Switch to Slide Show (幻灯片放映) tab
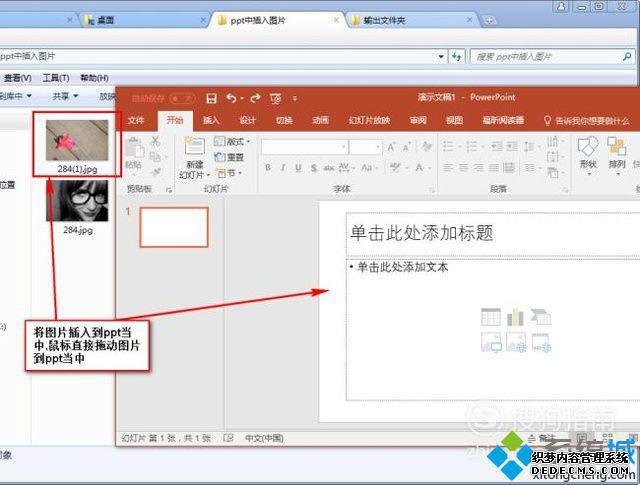640x485 pixels. coord(369,120)
